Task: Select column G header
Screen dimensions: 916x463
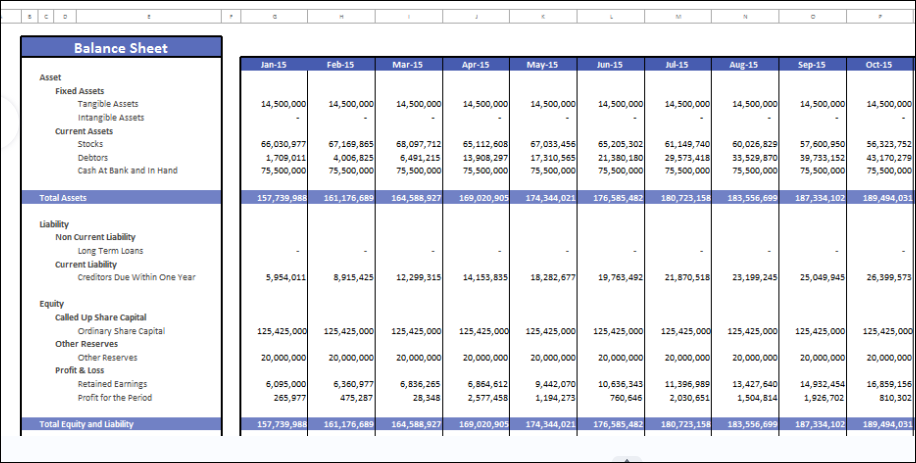Action: click(274, 16)
